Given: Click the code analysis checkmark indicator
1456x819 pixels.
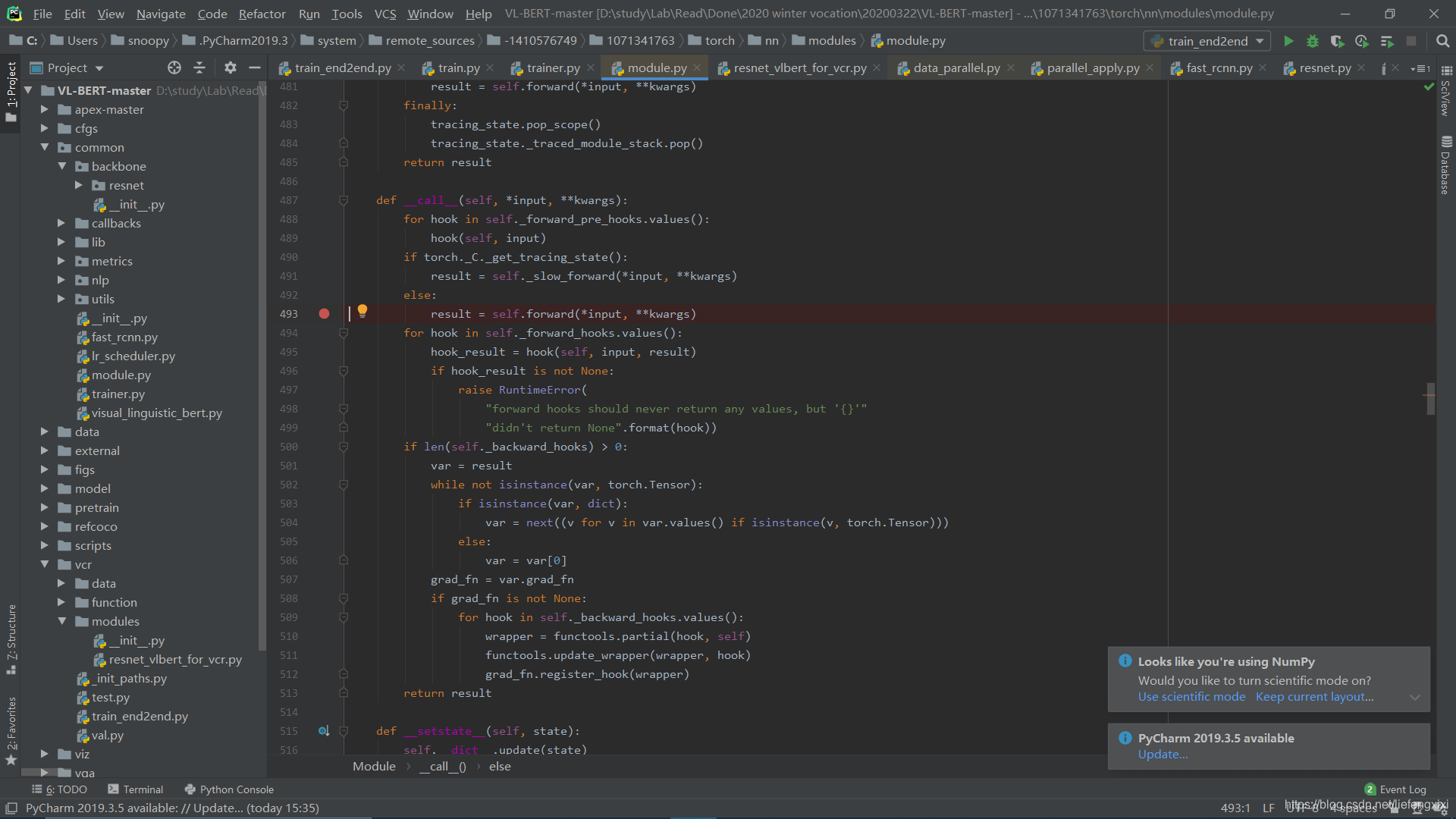Looking at the screenshot, I should 1429,86.
